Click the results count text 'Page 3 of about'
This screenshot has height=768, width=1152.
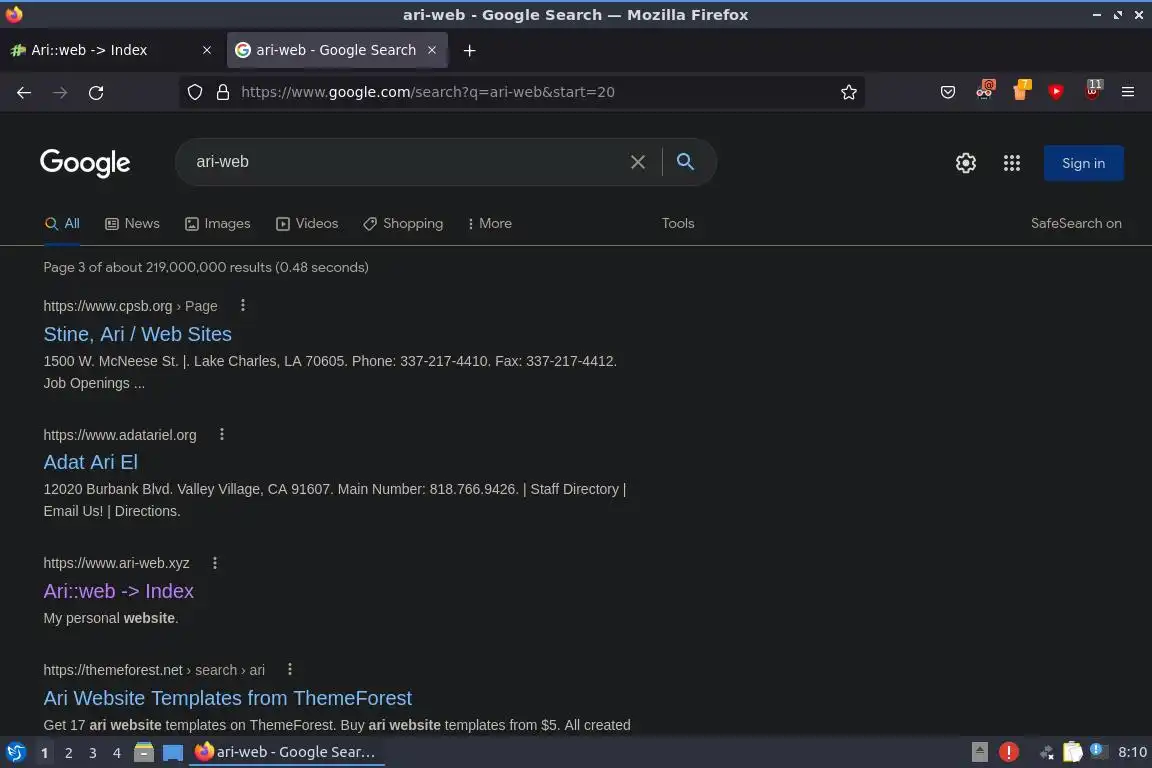click(x=206, y=268)
